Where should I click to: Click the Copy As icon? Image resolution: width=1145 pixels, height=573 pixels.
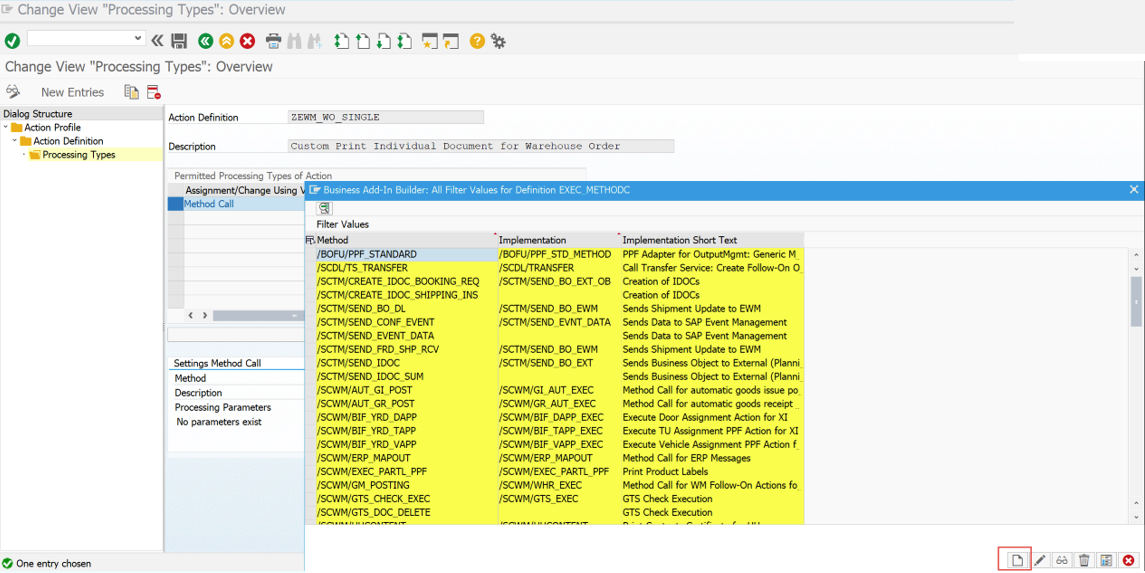tap(131, 92)
